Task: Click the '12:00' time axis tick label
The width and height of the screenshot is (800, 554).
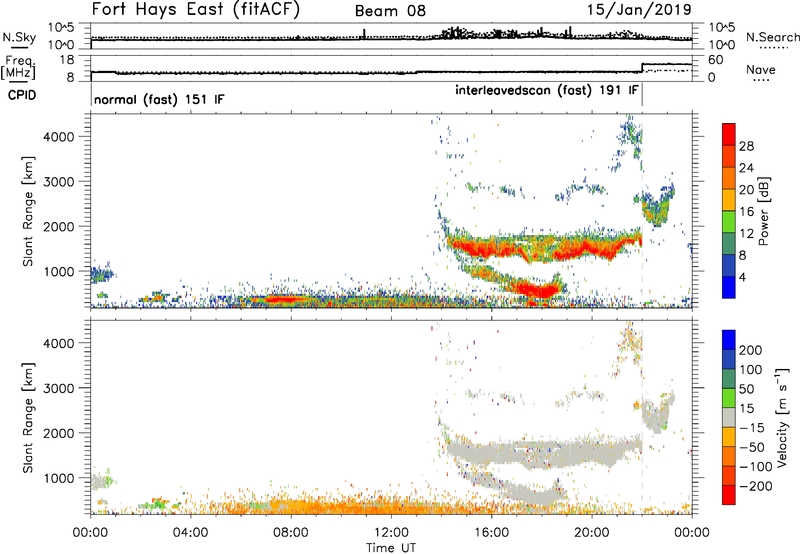Action: click(x=391, y=532)
